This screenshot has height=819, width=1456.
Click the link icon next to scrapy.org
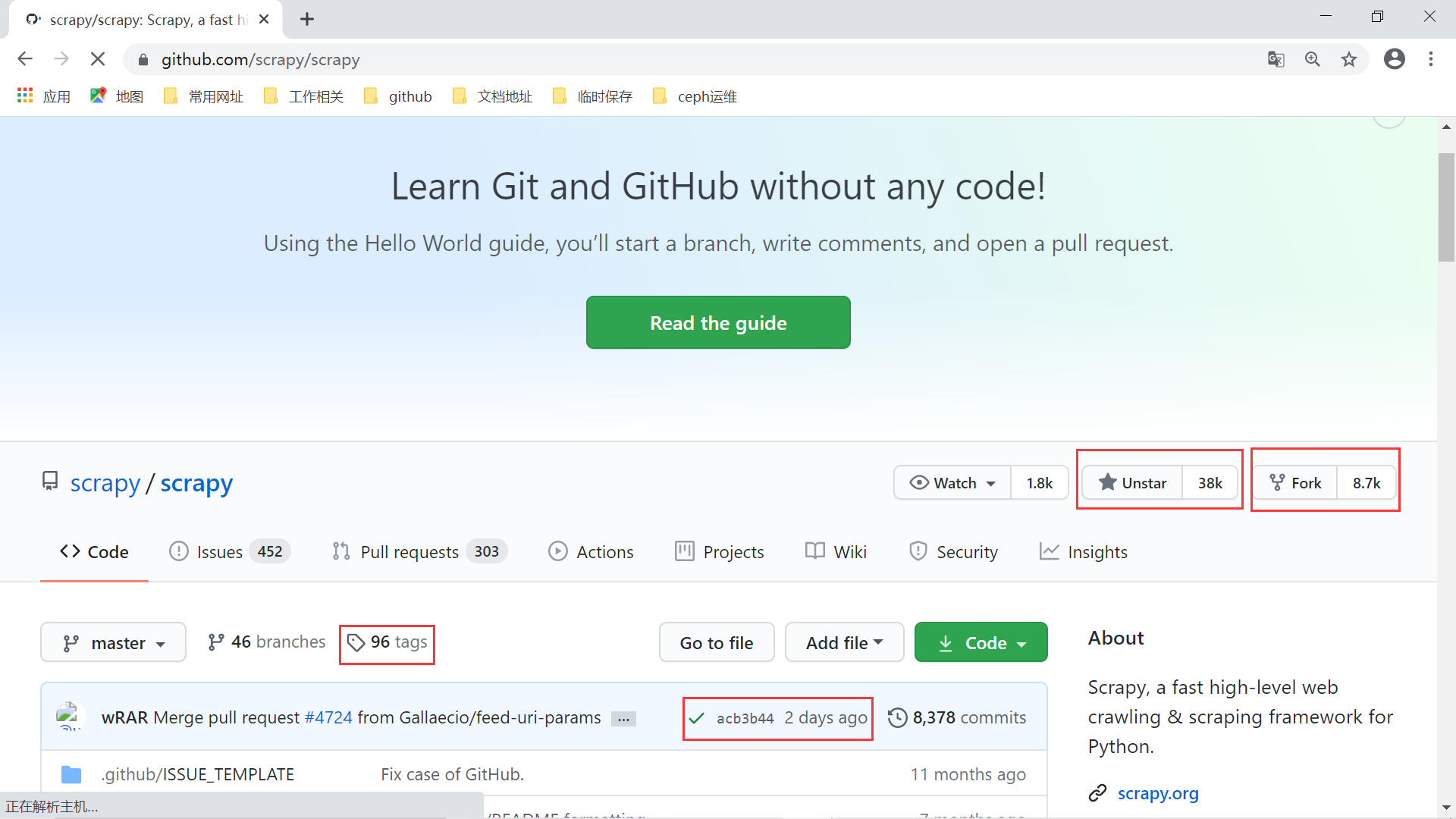click(x=1097, y=793)
